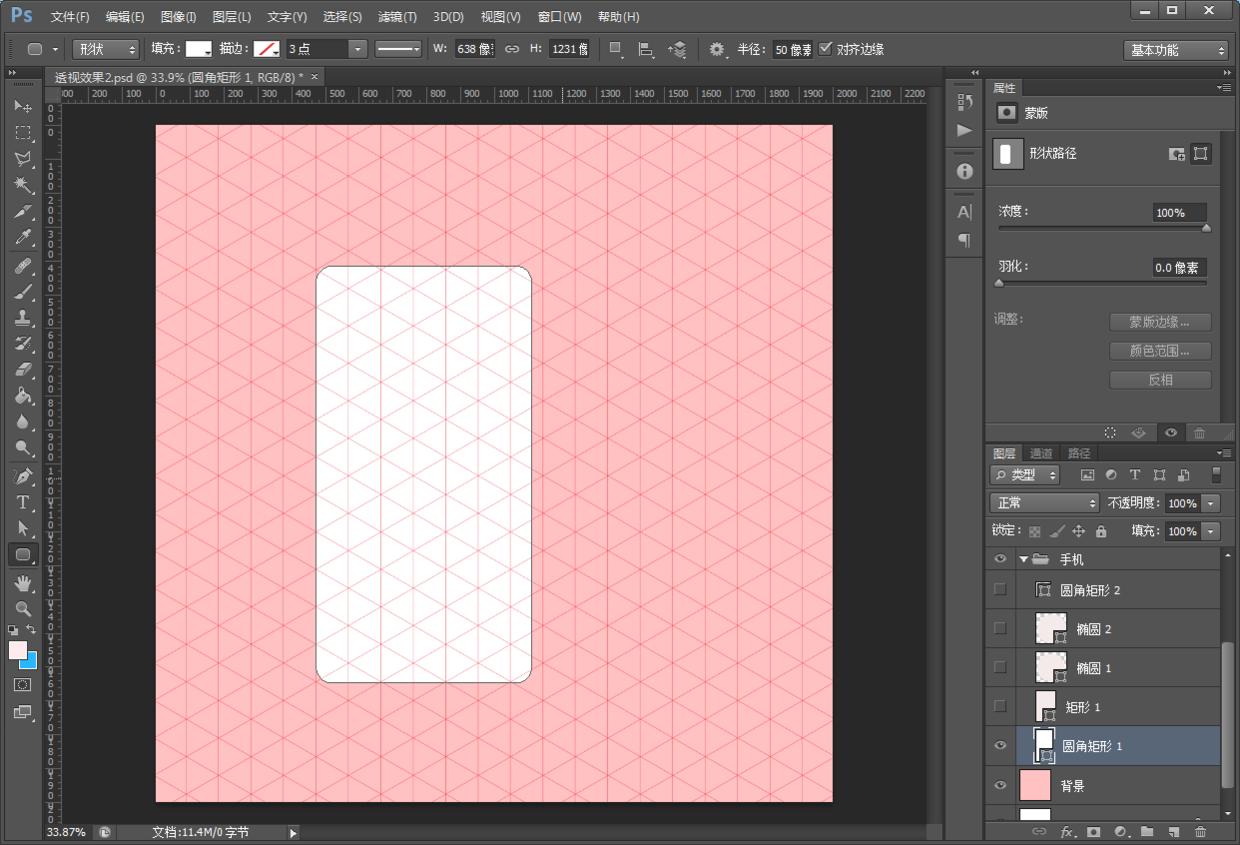The height and width of the screenshot is (845, 1240).
Task: Click the 反相 button
Action: (x=1160, y=380)
